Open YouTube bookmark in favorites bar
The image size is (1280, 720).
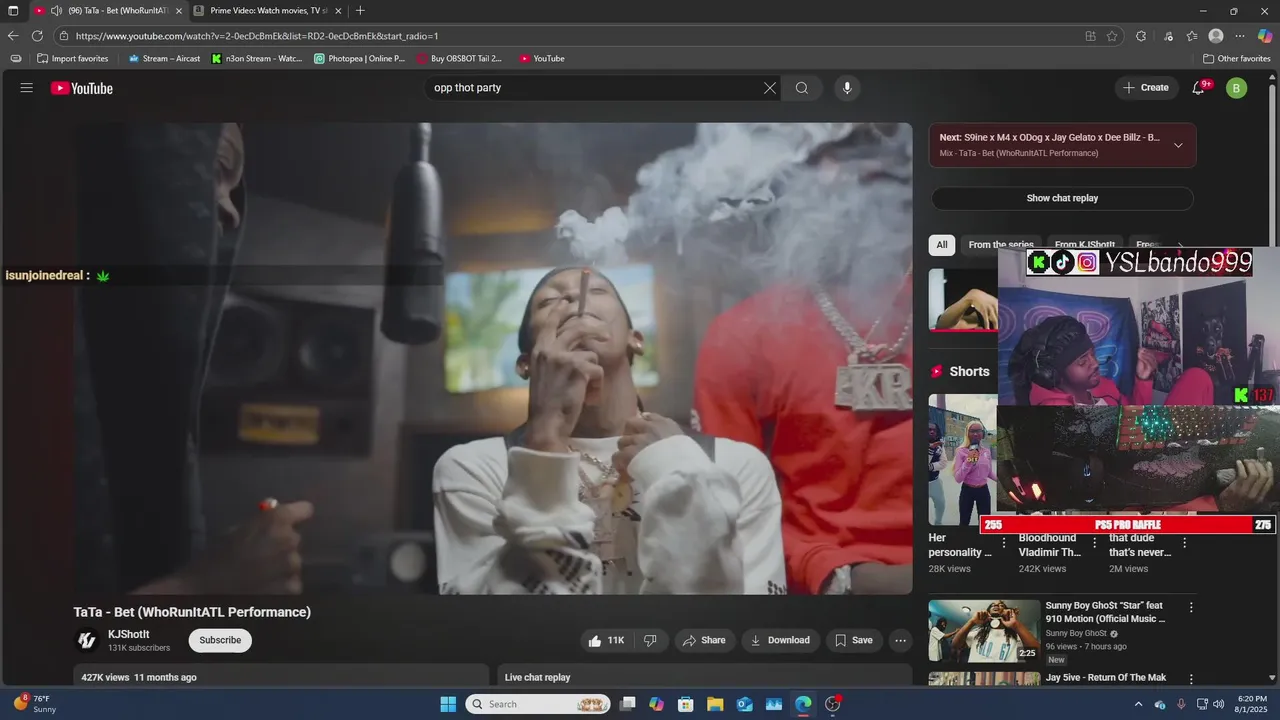[x=542, y=59]
